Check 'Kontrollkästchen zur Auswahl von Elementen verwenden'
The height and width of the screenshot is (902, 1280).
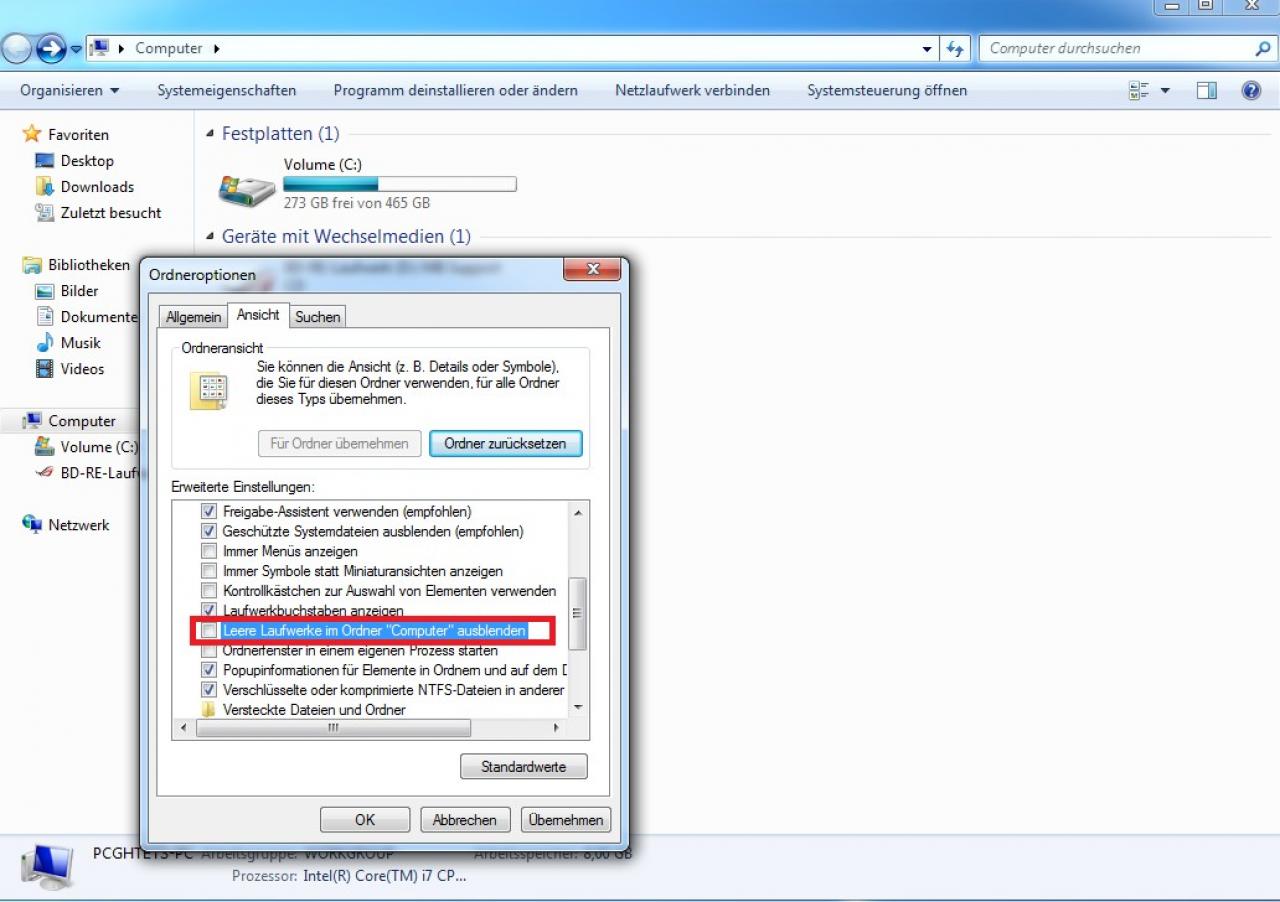coord(209,591)
